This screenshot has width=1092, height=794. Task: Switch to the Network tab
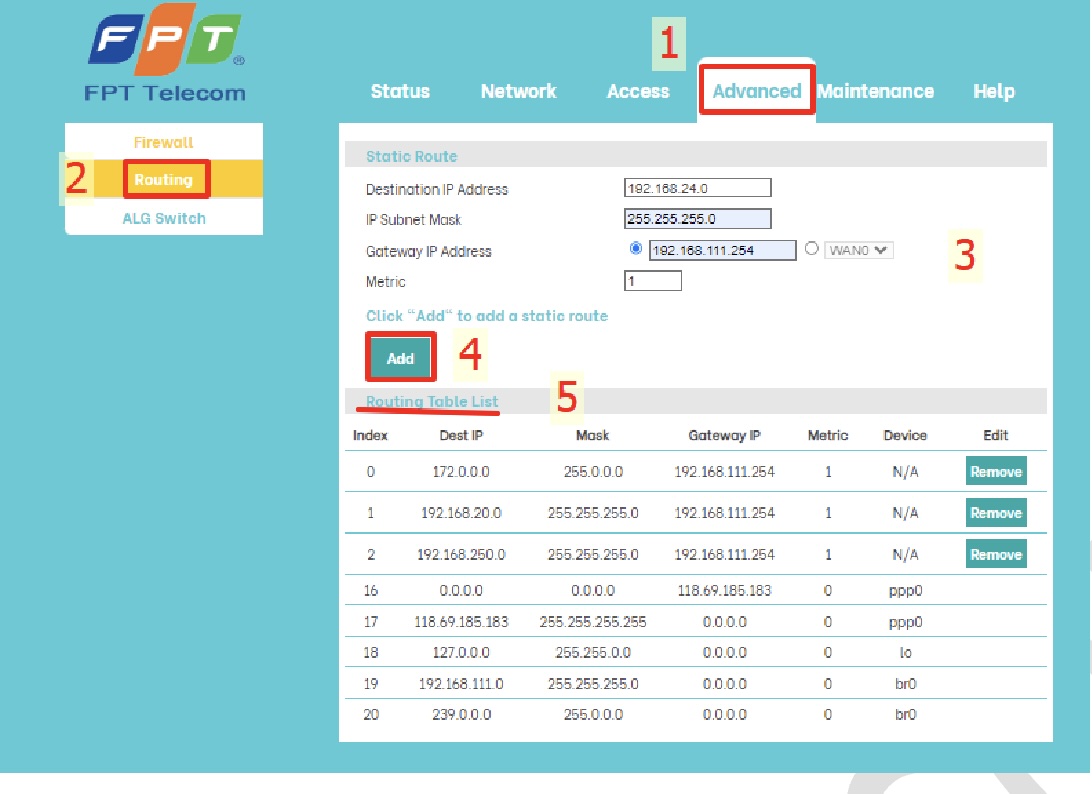click(x=518, y=91)
